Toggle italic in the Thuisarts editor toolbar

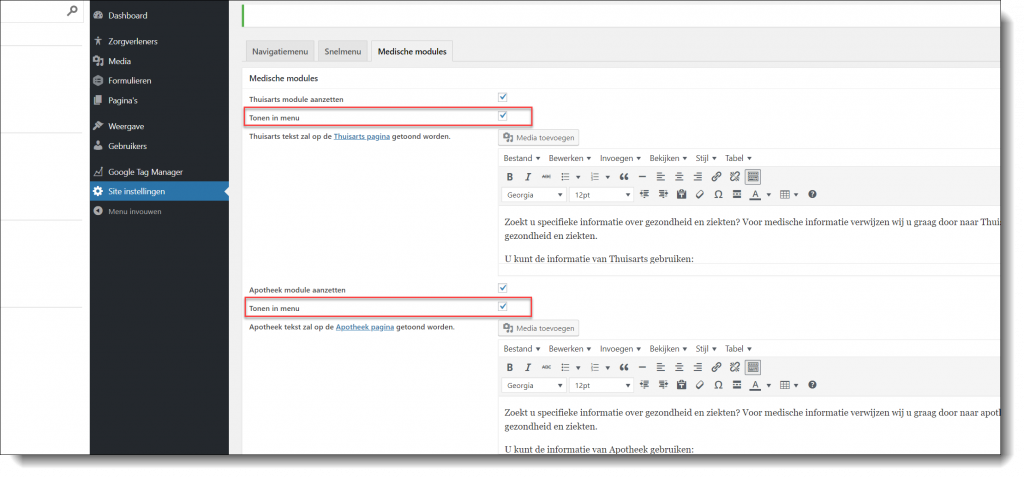528,176
